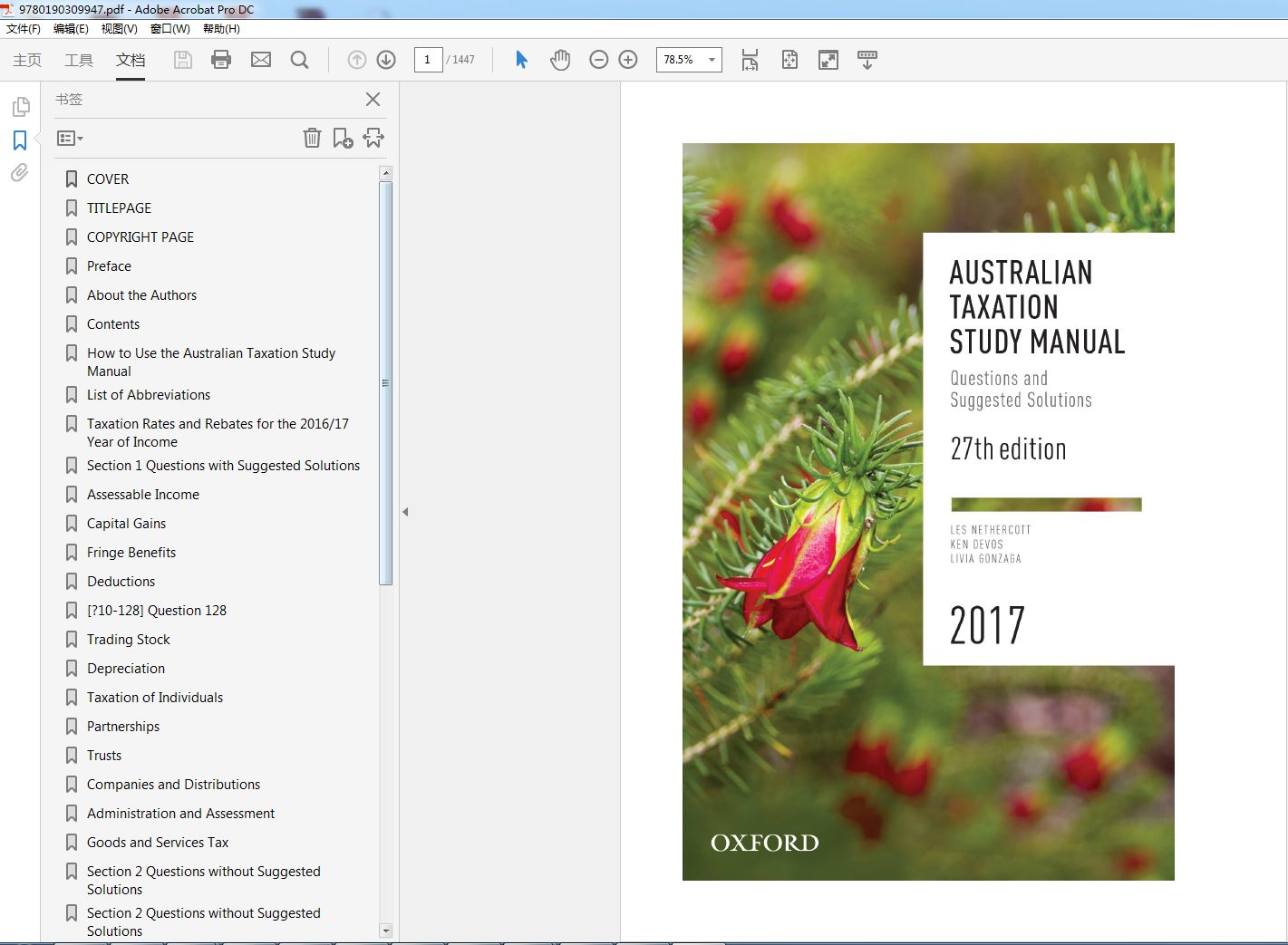Select List of Abbreviations bookmark

coord(149,395)
